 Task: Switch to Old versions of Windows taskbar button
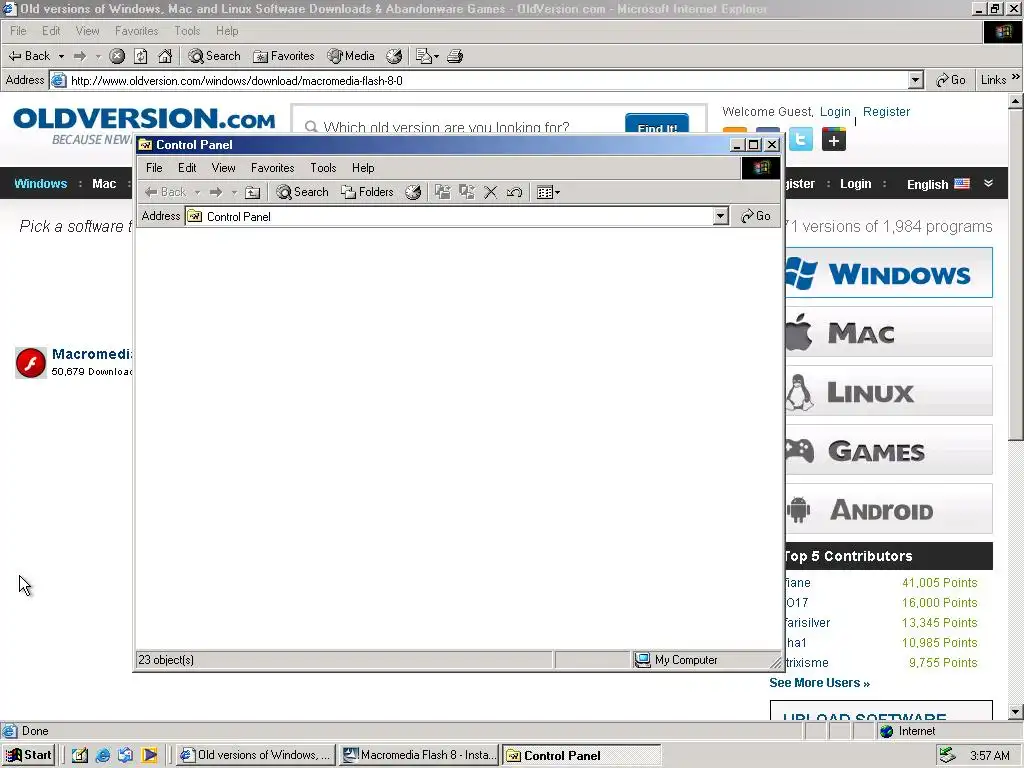[256, 755]
